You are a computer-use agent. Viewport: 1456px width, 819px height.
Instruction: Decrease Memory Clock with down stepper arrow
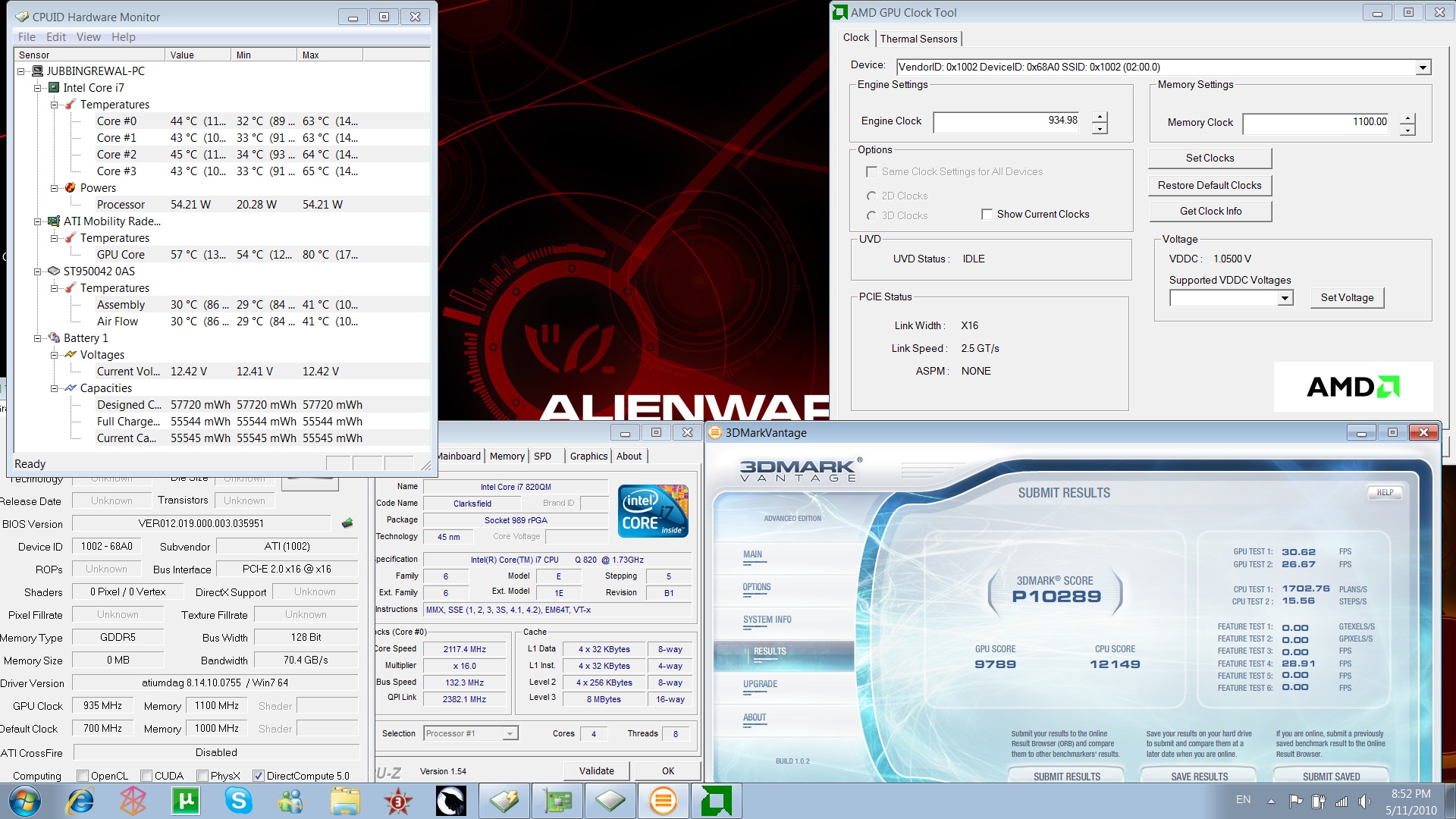pyautogui.click(x=1407, y=130)
